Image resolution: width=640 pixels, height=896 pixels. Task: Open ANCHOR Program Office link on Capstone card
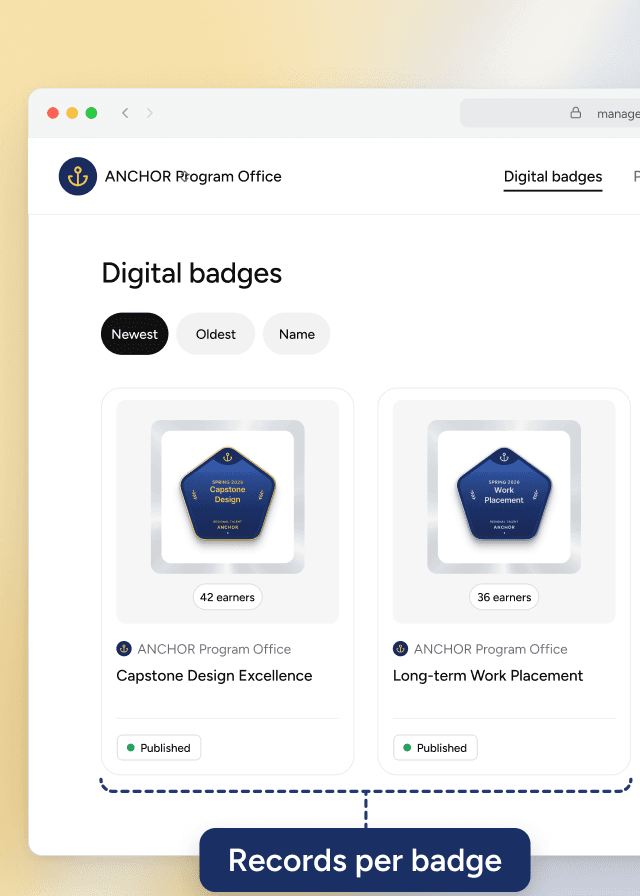[214, 649]
